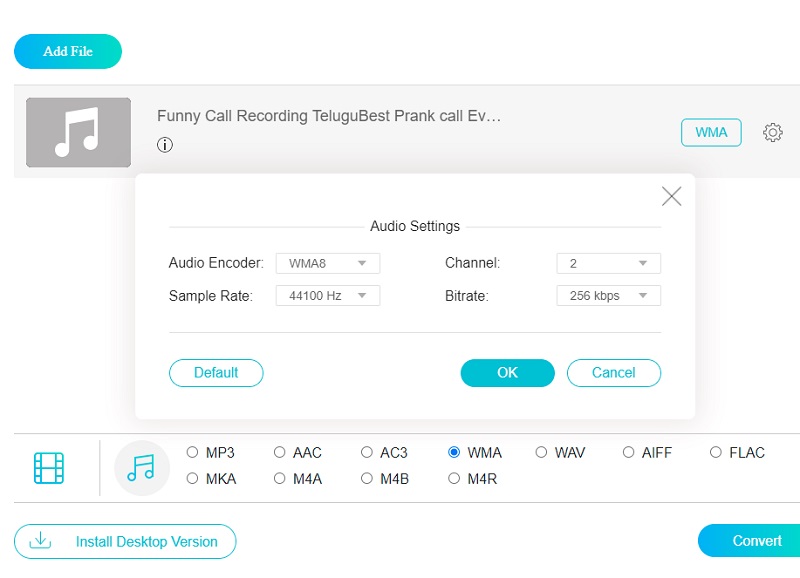Open file settings via the gear icon
Image resolution: width=800 pixels, height=578 pixels.
pyautogui.click(x=772, y=131)
